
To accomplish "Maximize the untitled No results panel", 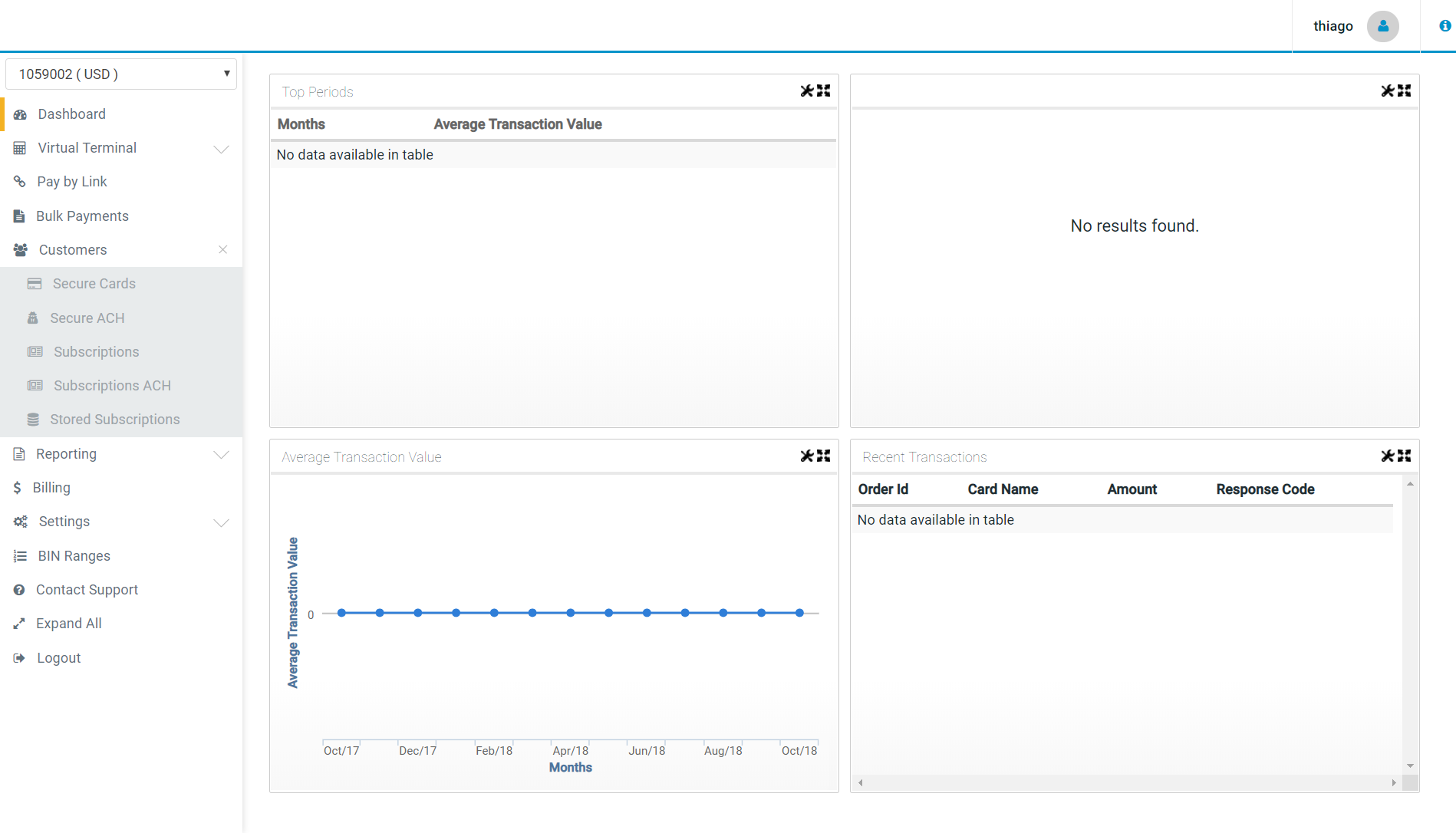I will 1405,91.
